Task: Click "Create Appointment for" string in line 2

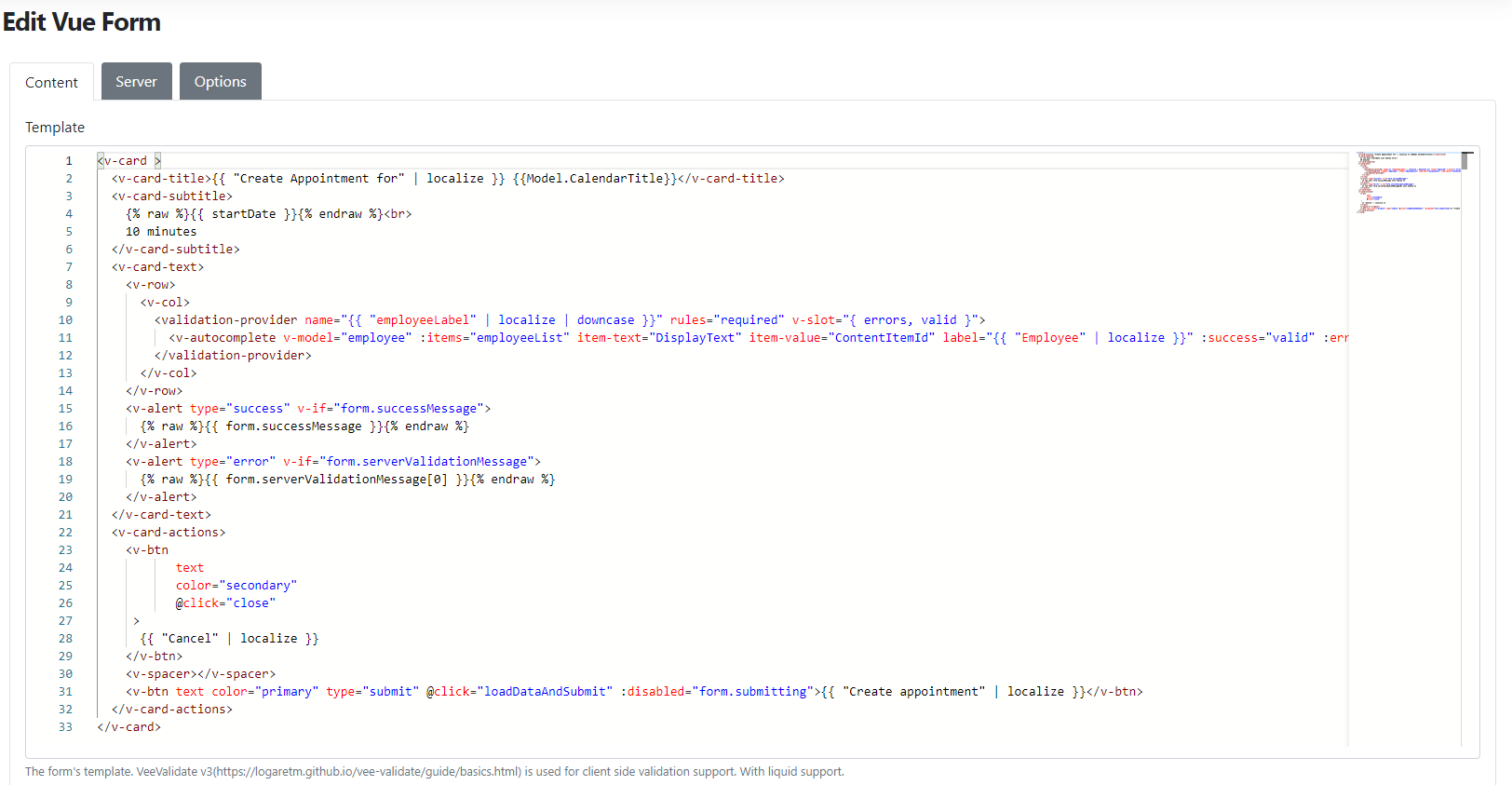Action: tap(319, 179)
